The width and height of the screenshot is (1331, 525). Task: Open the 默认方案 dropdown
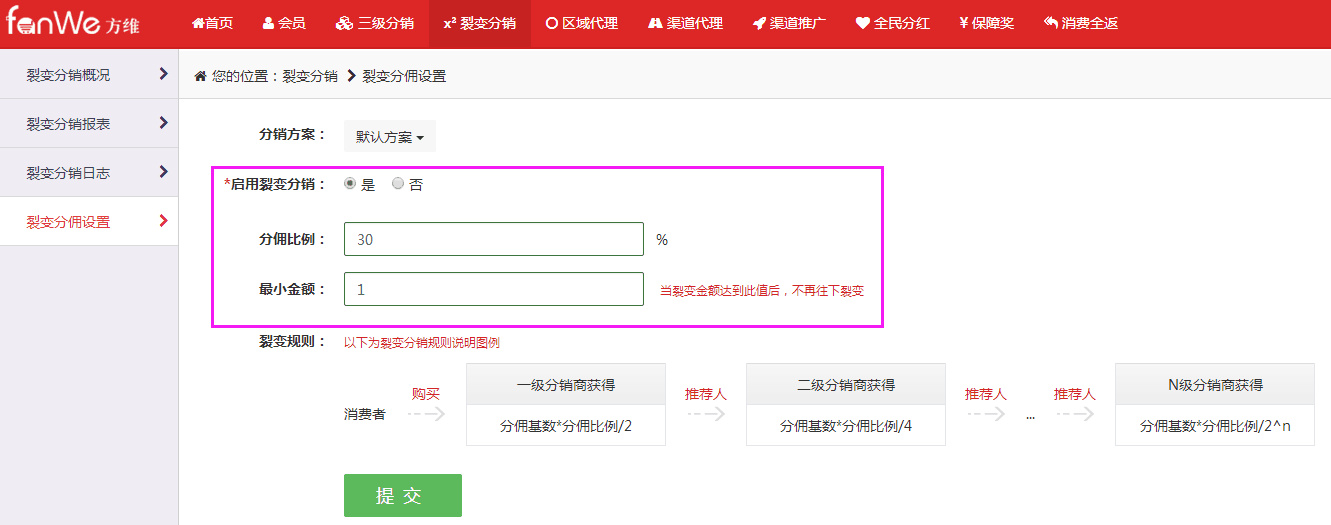pos(389,137)
